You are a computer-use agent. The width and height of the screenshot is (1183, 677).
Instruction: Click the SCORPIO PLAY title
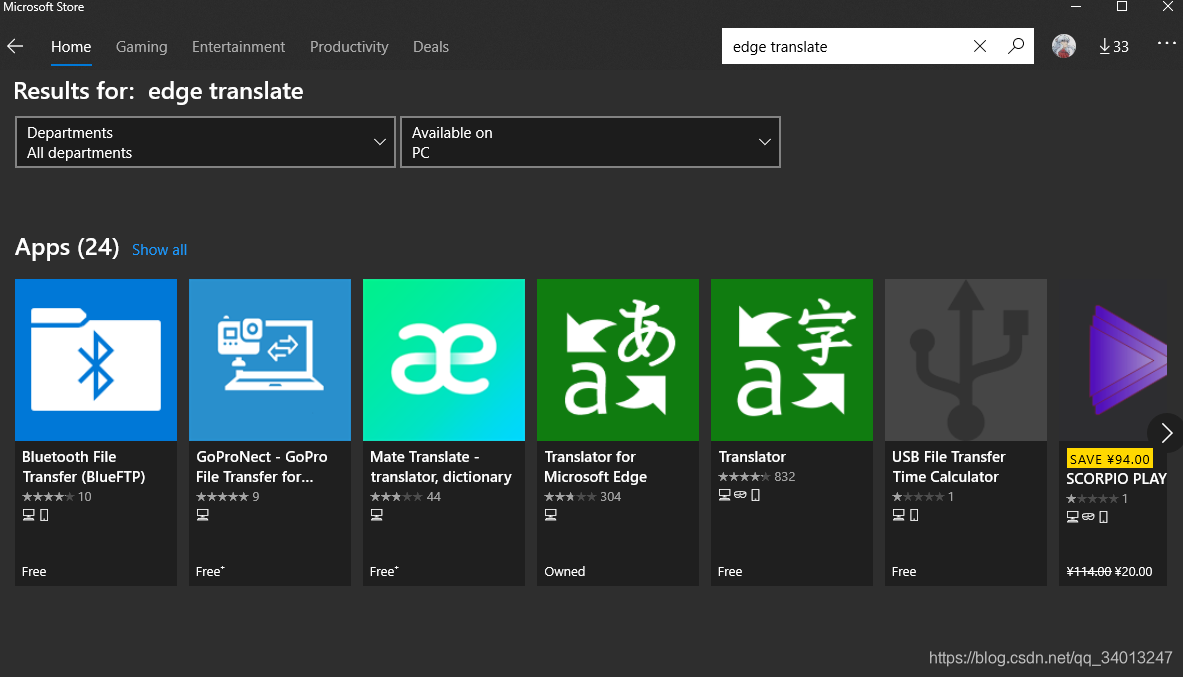point(1116,479)
